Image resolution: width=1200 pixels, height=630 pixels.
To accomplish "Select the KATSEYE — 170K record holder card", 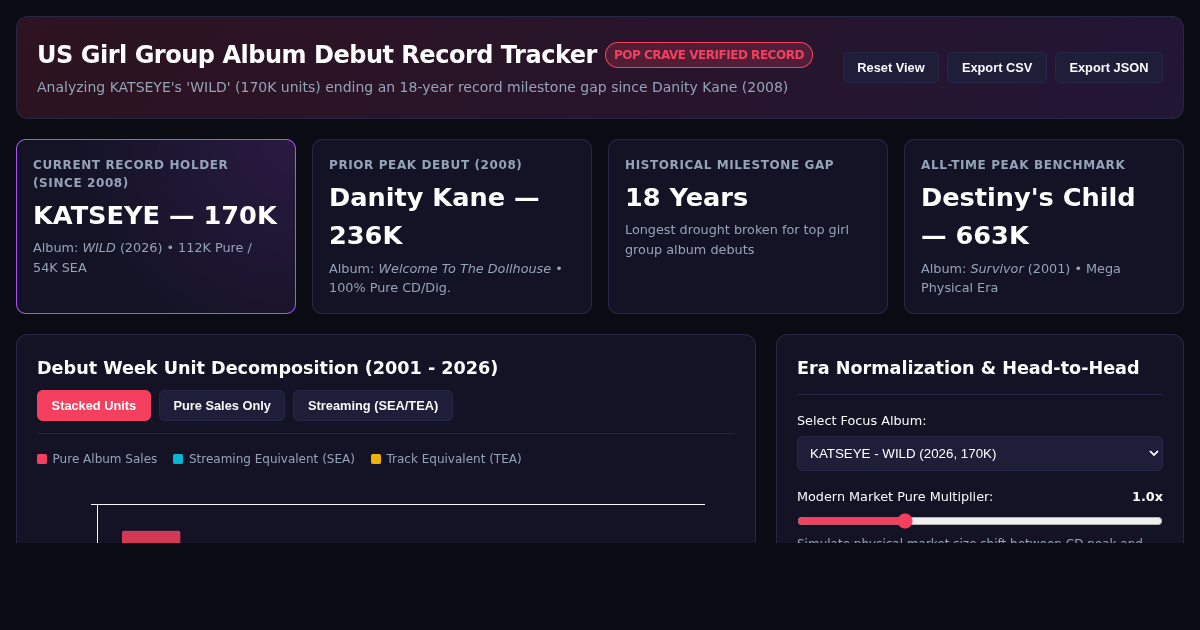I will (156, 227).
